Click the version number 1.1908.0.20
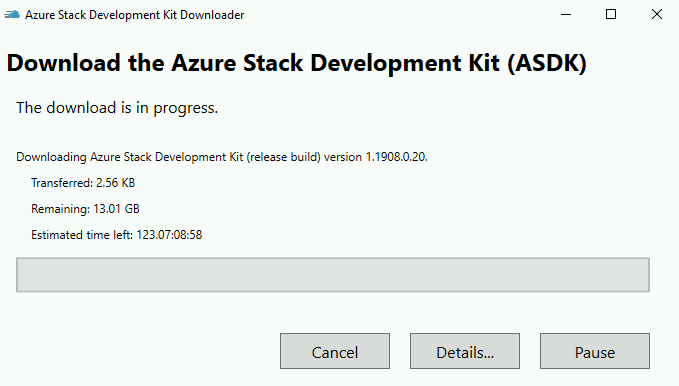This screenshot has width=679, height=386. [396, 157]
